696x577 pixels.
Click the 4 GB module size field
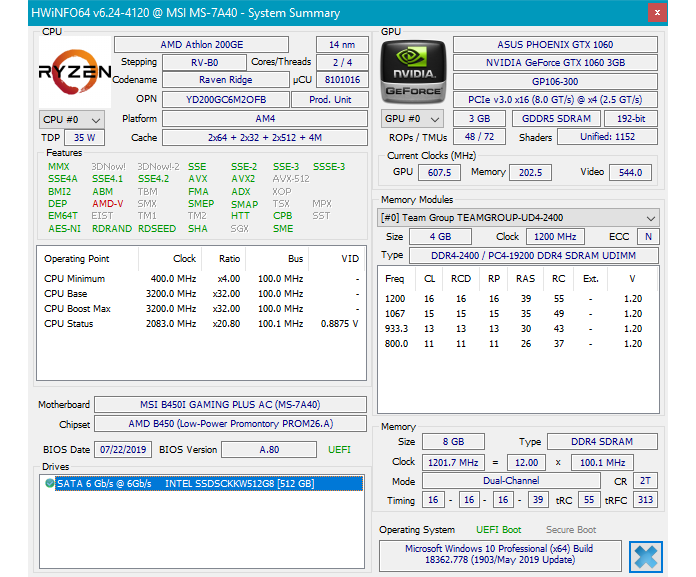pyautogui.click(x=440, y=237)
